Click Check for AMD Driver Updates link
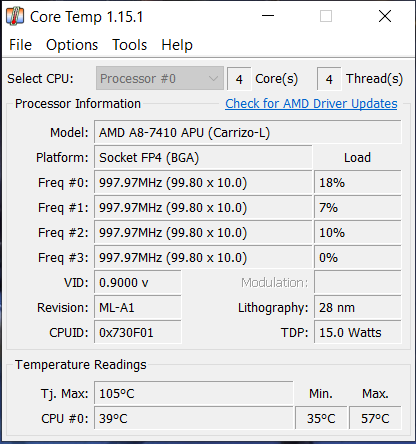The image size is (416, 444). [x=311, y=104]
